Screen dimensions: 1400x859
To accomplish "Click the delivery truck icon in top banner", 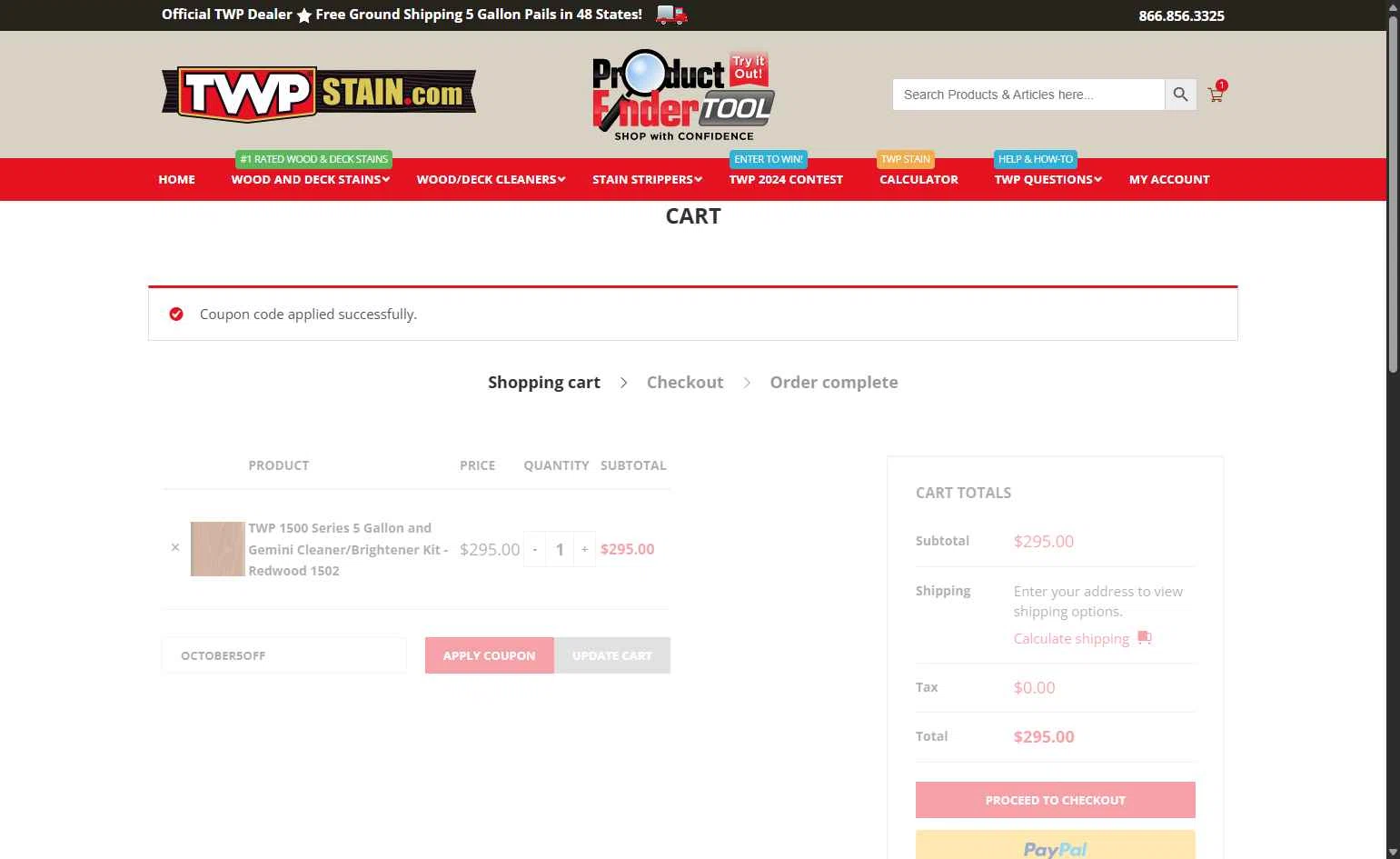I will pyautogui.click(x=671, y=15).
